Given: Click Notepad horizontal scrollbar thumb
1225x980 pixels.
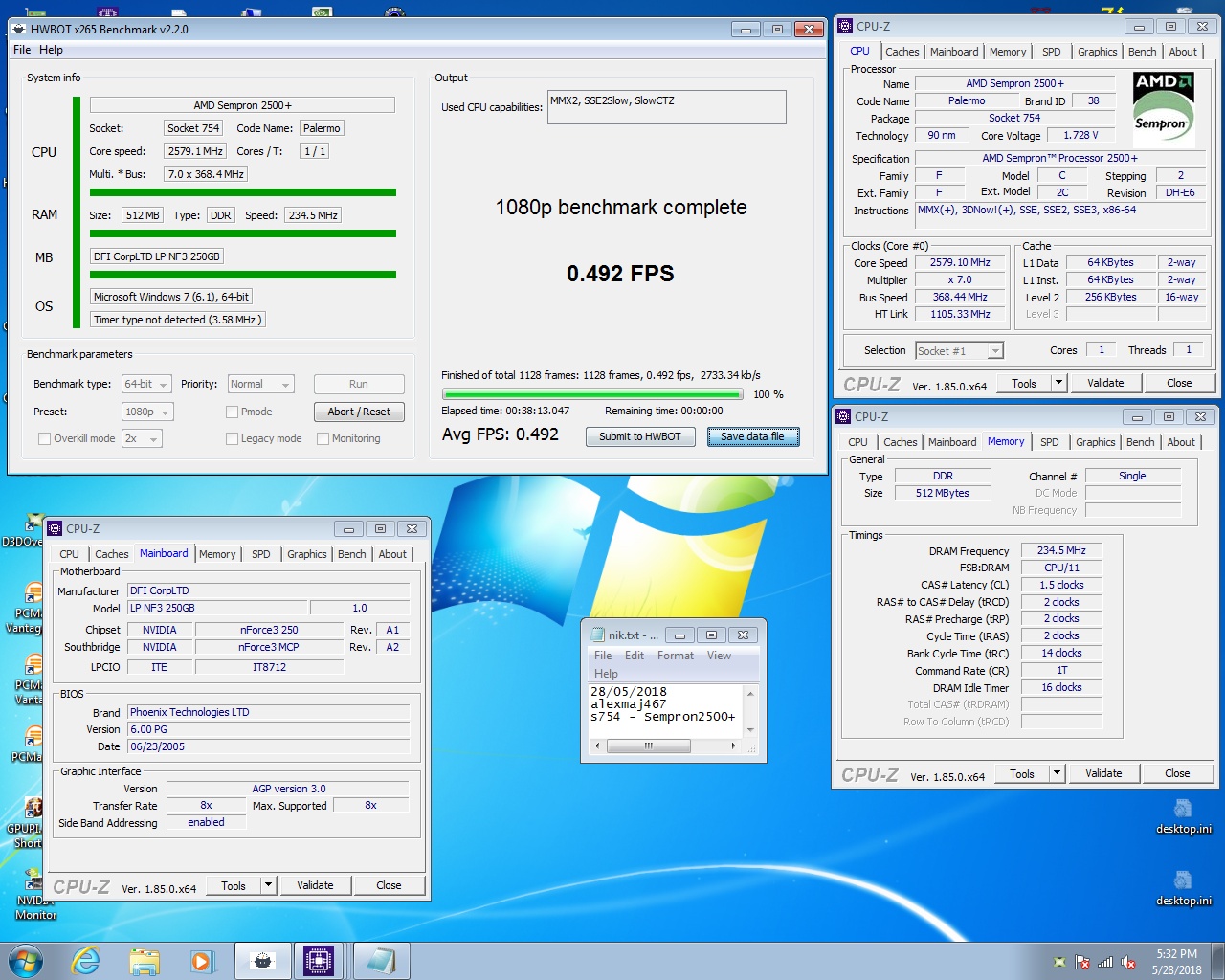Looking at the screenshot, I should click(648, 745).
